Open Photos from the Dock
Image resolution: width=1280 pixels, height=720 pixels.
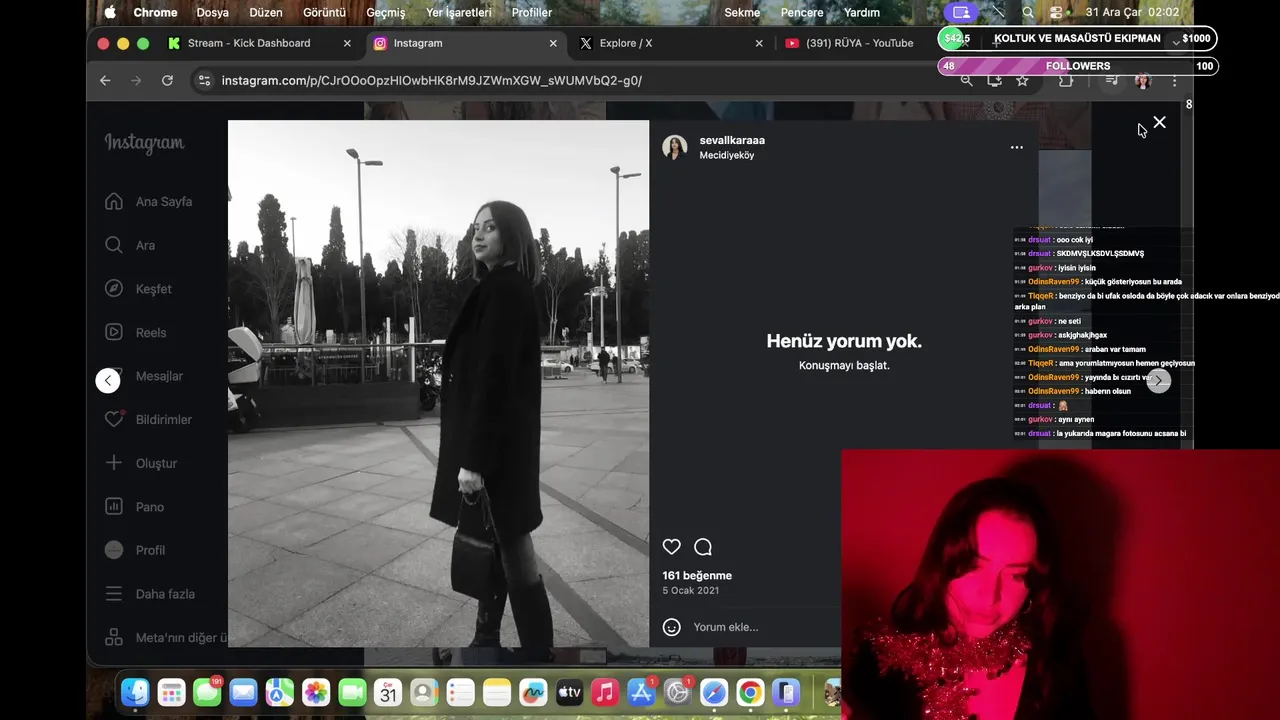[x=316, y=692]
